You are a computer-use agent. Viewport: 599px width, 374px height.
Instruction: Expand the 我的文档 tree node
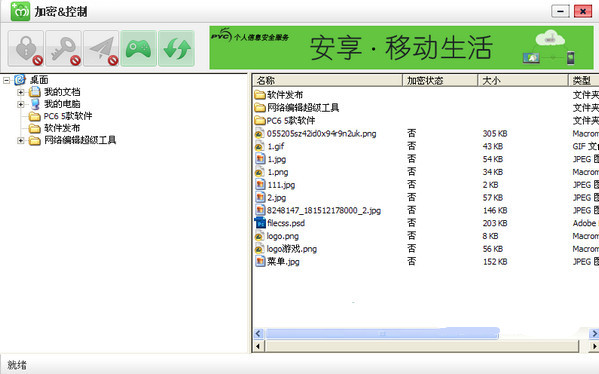[21, 92]
